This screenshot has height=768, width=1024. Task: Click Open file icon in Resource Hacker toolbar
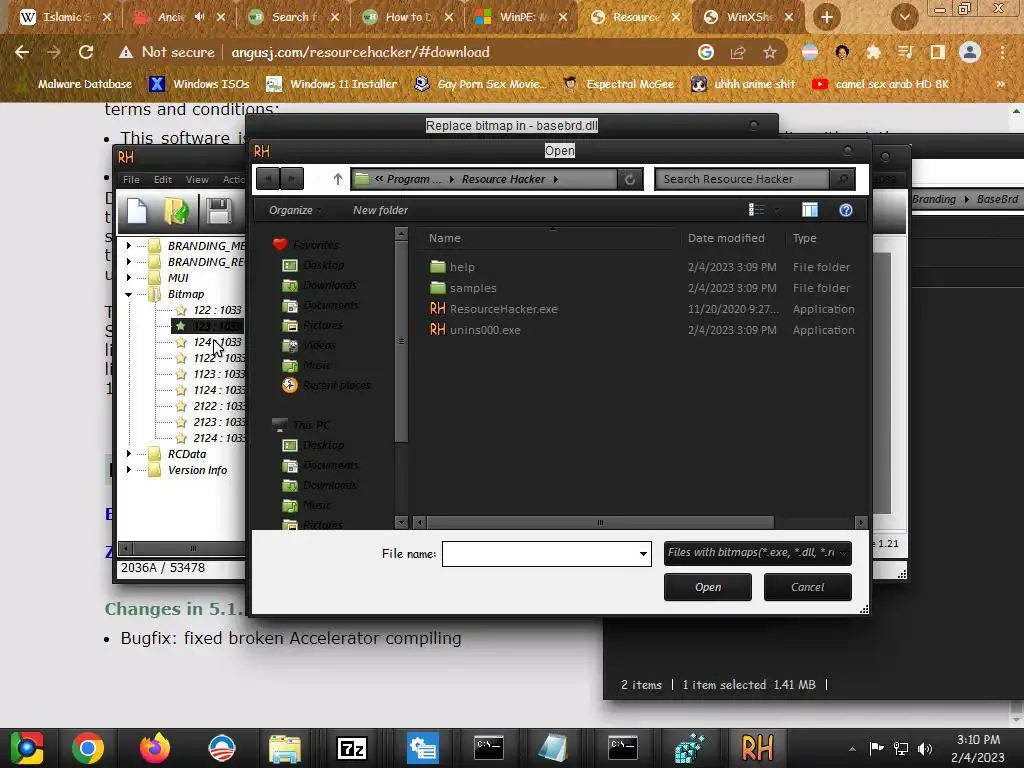click(x=176, y=212)
